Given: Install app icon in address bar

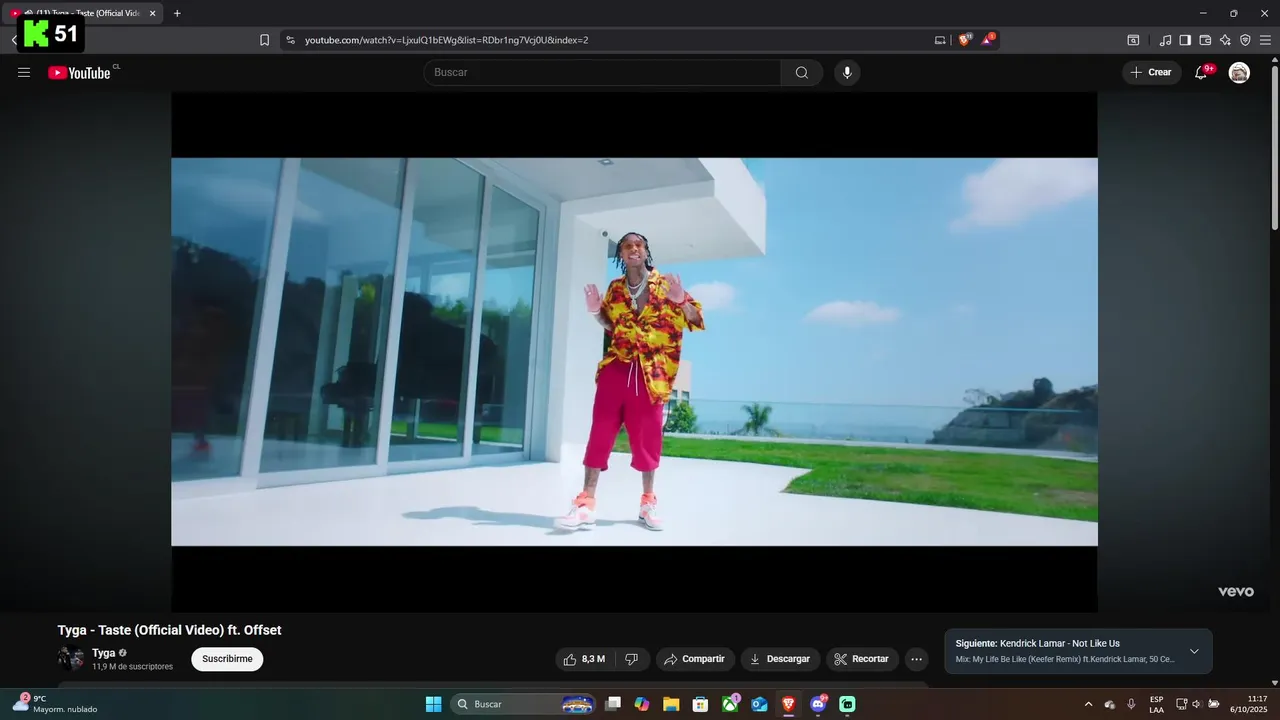Looking at the screenshot, I should click(x=940, y=40).
